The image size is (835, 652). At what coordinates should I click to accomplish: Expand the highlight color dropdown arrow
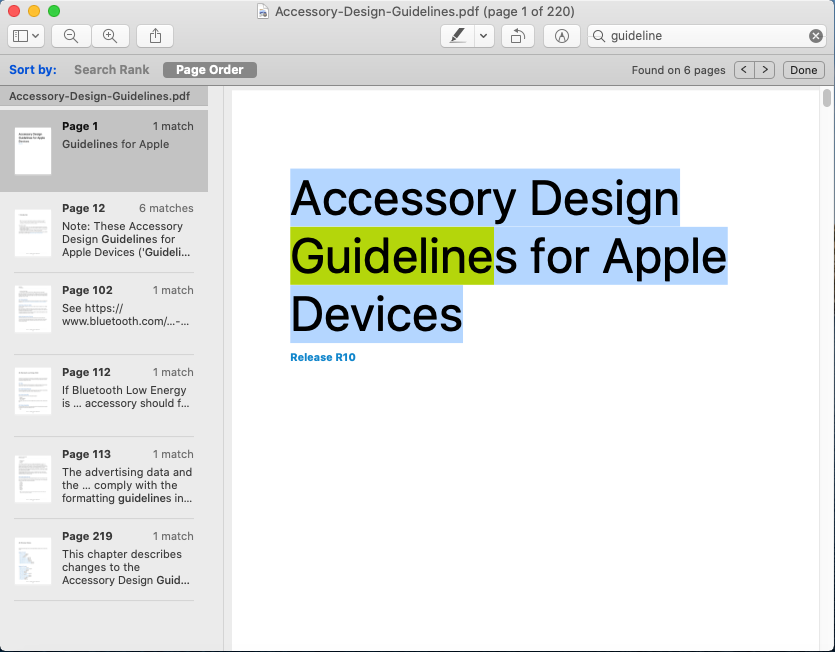(x=484, y=36)
